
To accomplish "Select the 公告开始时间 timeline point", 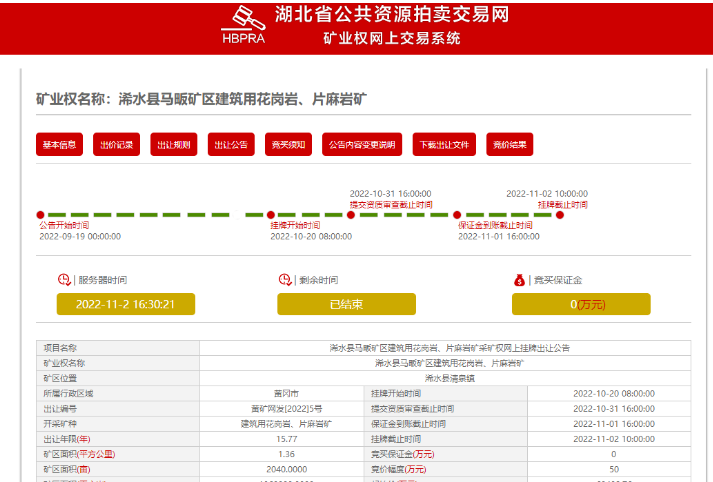I will (41, 214).
